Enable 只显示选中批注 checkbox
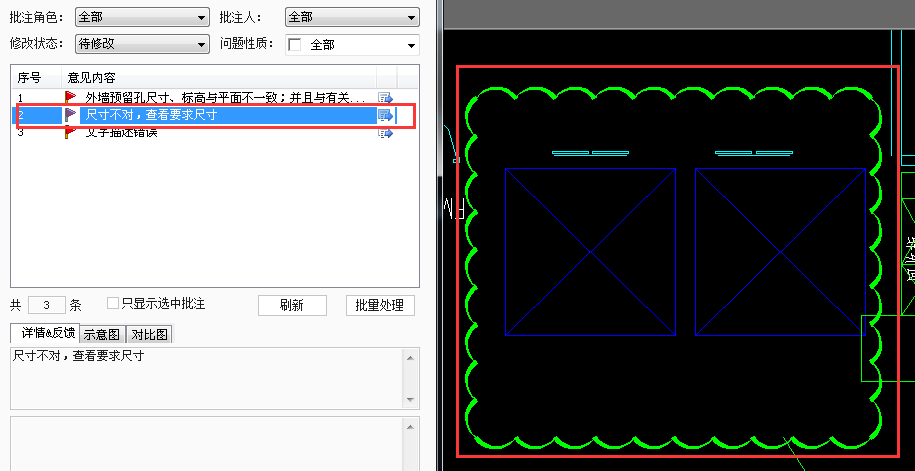The image size is (915, 471). click(x=113, y=303)
